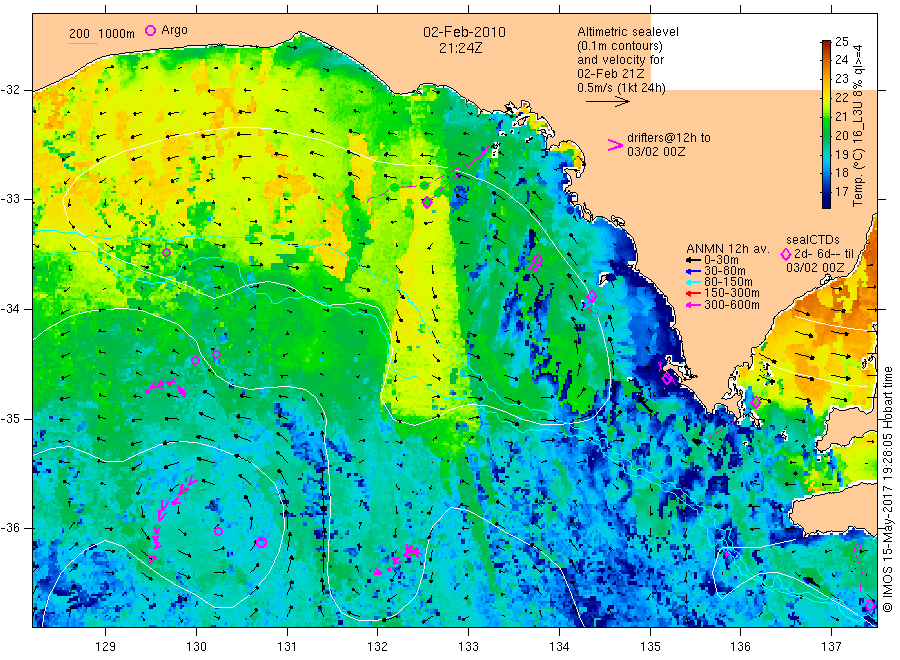Click the seal CTD diamond near 133.8E 33.5S
Viewport: 900px width, 660px height.
538,260
